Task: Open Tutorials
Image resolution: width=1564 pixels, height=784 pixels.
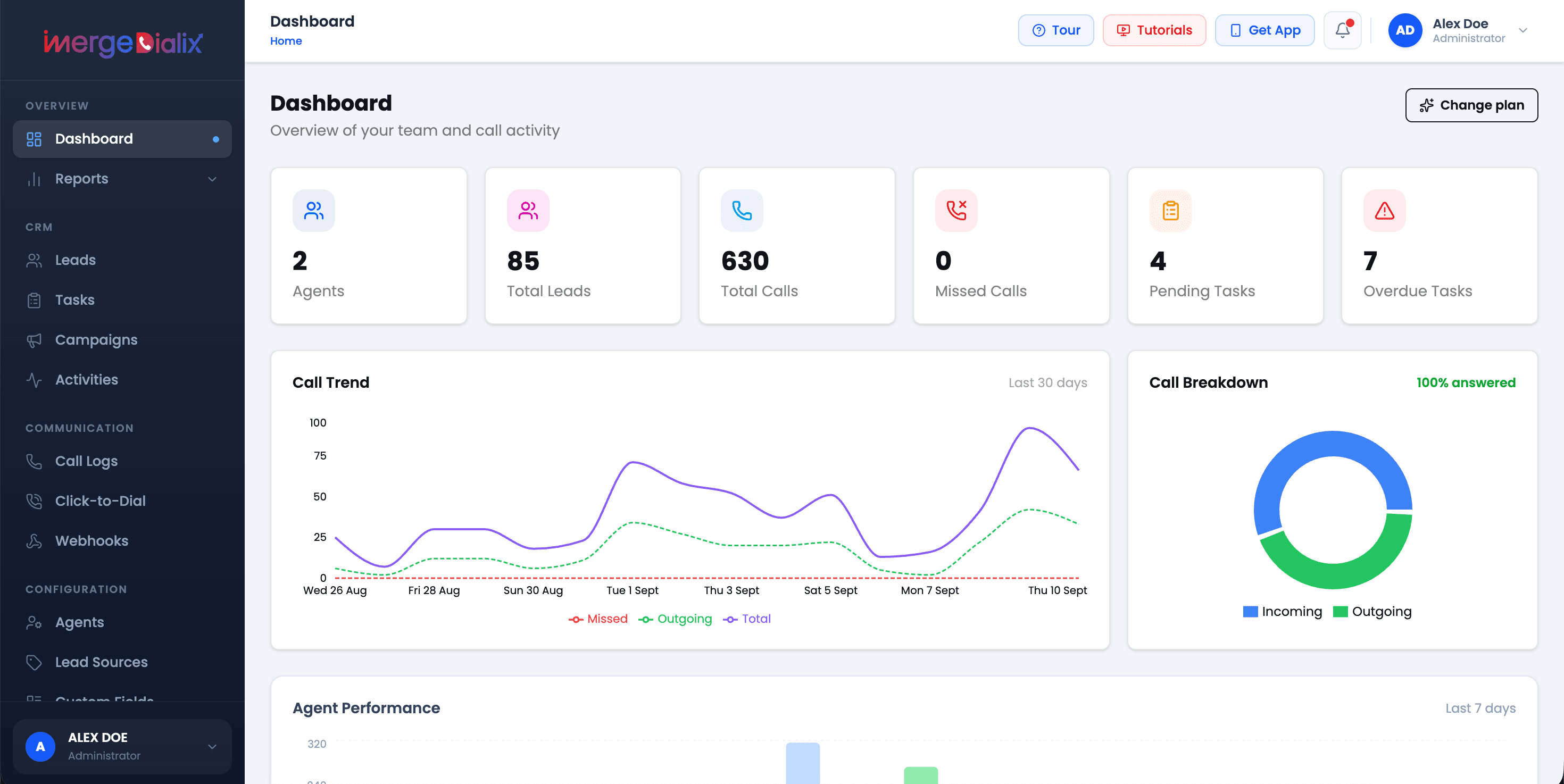Action: (x=1153, y=30)
